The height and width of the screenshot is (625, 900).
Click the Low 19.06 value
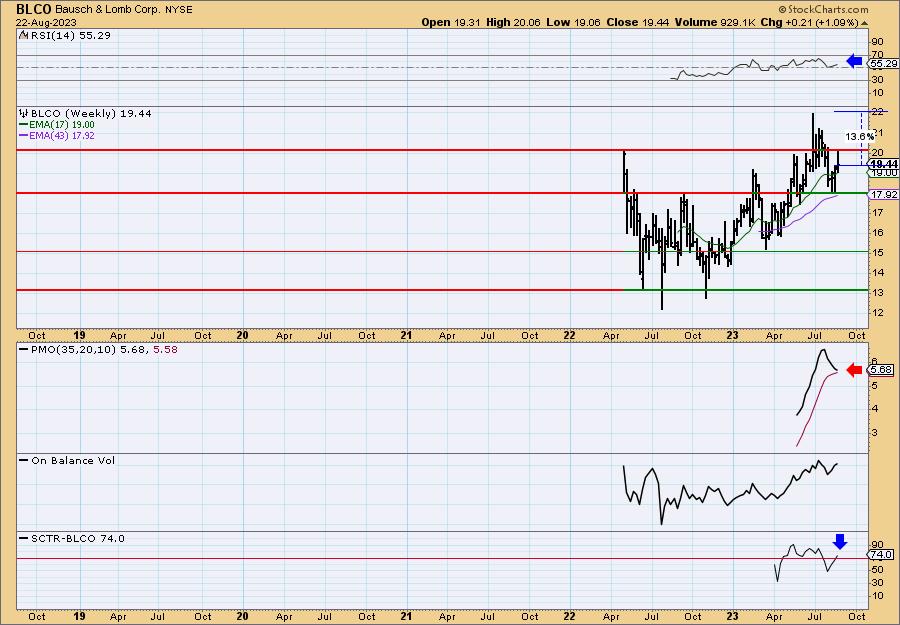pyautogui.click(x=573, y=22)
